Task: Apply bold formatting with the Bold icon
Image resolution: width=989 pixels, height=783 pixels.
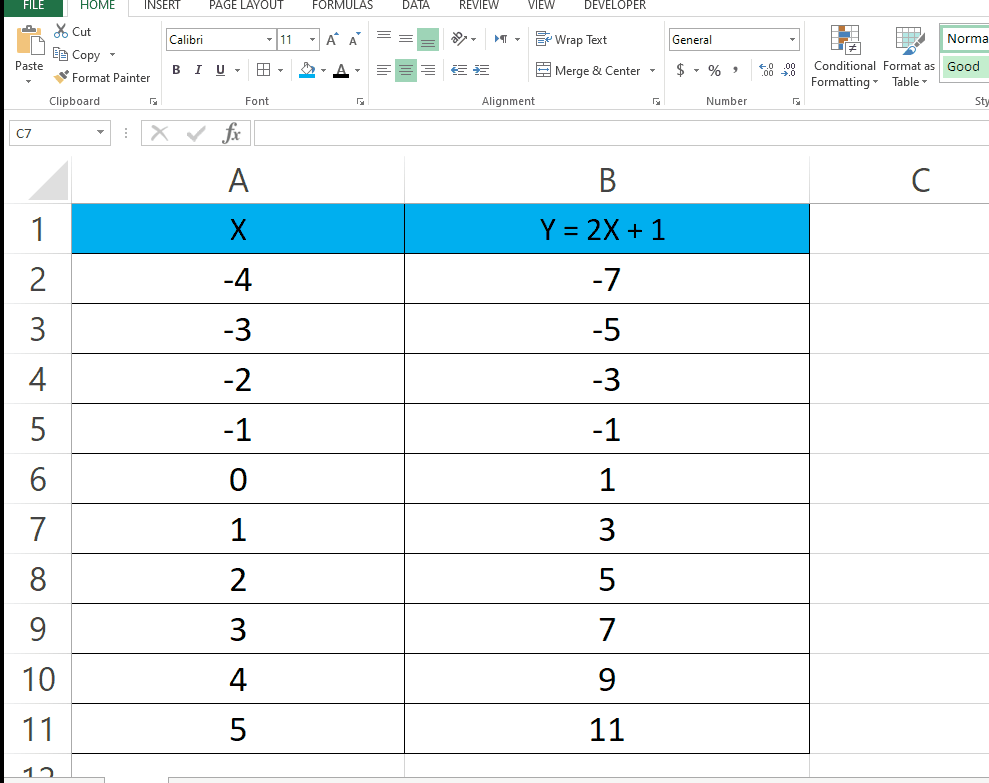Action: point(176,70)
